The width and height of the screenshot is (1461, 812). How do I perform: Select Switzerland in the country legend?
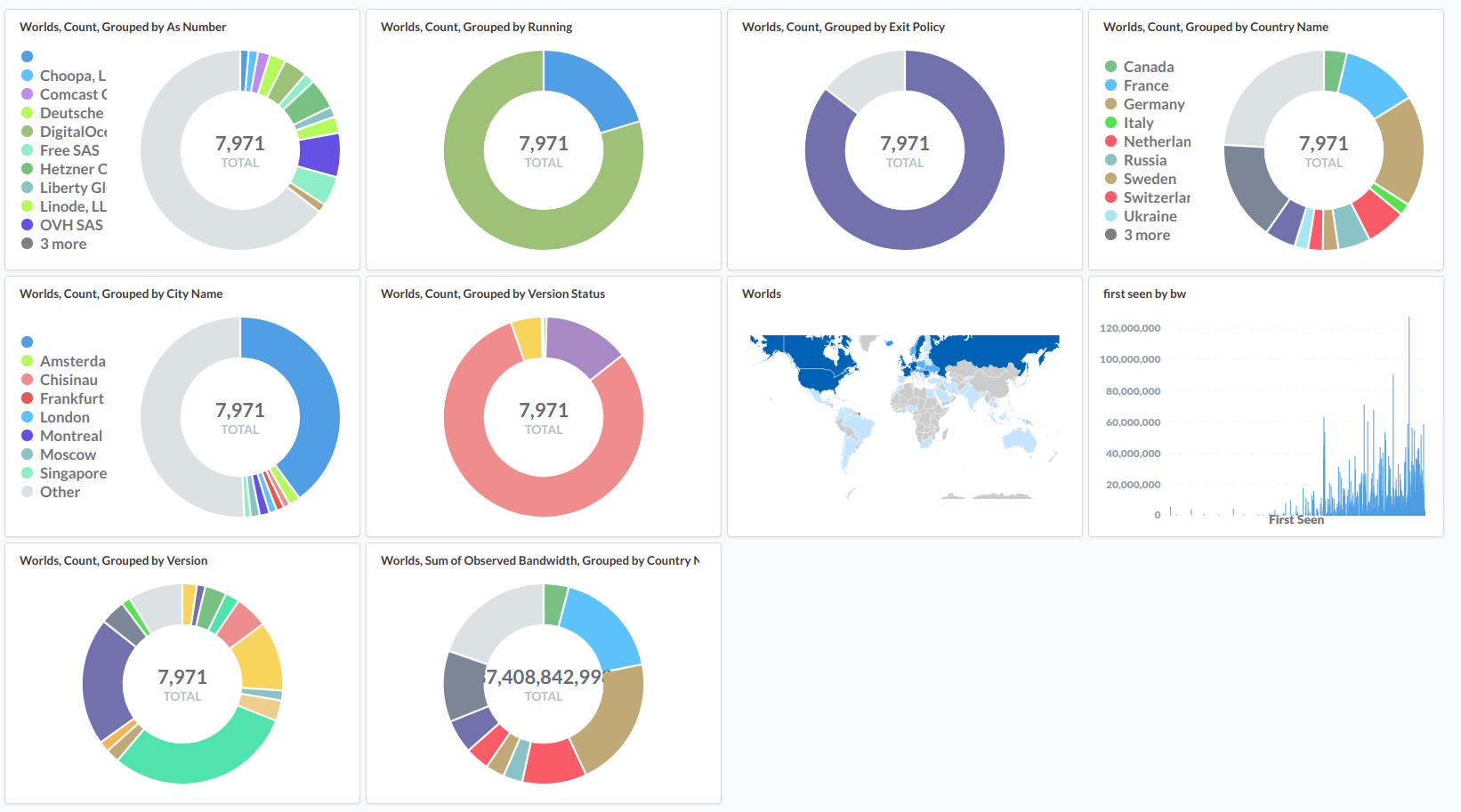coord(1148,197)
